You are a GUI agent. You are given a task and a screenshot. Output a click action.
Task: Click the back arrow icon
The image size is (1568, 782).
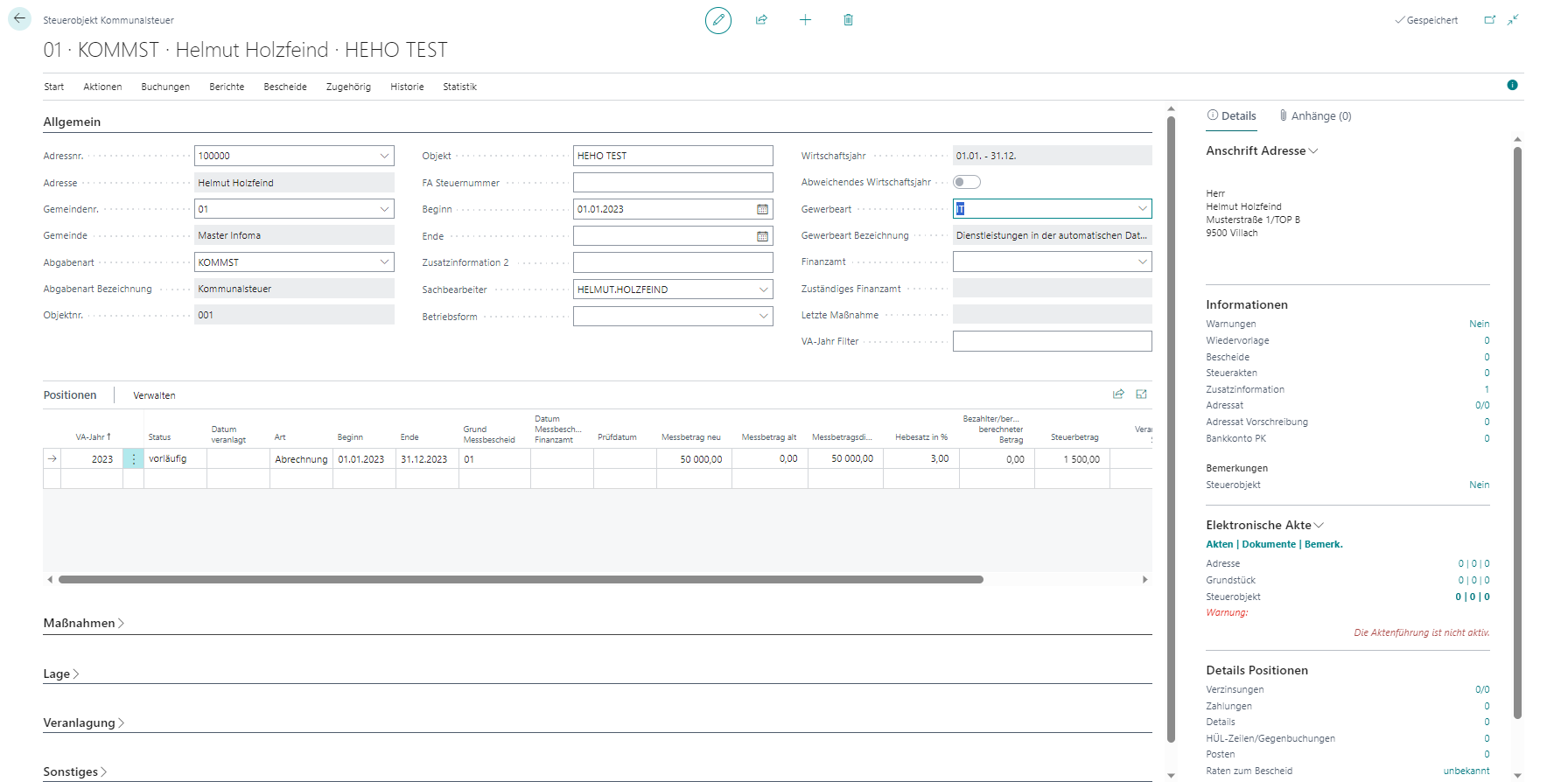(19, 18)
